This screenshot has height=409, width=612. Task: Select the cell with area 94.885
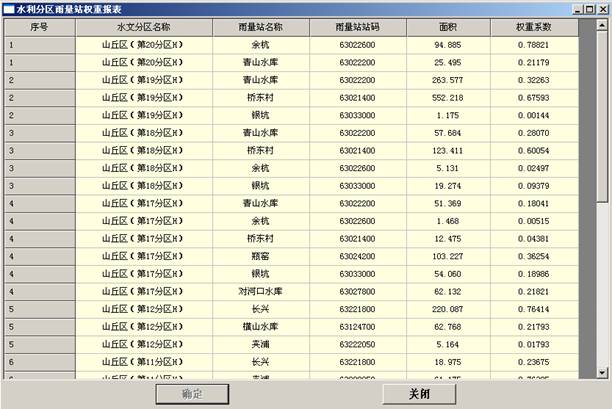[447, 45]
